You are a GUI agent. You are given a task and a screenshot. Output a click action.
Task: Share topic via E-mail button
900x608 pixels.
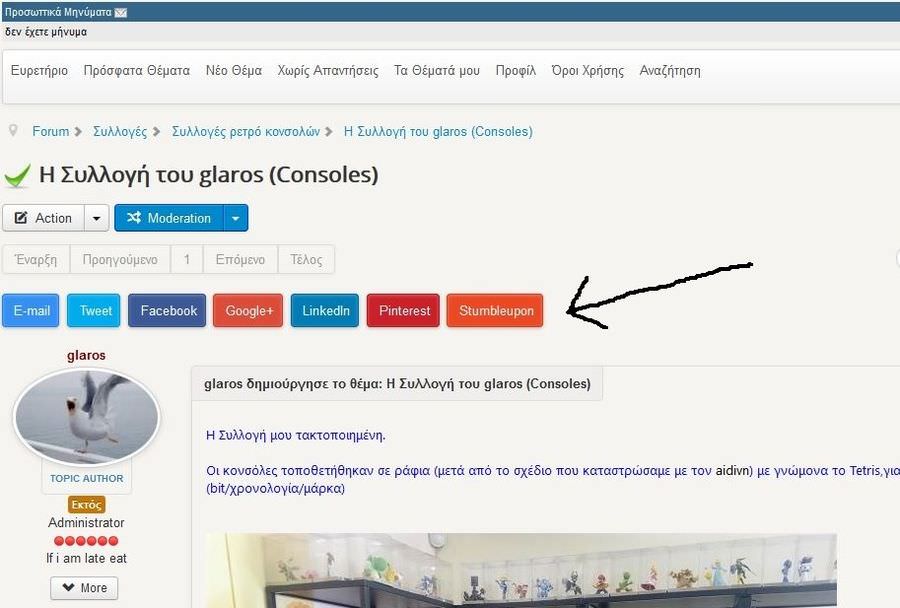31,311
